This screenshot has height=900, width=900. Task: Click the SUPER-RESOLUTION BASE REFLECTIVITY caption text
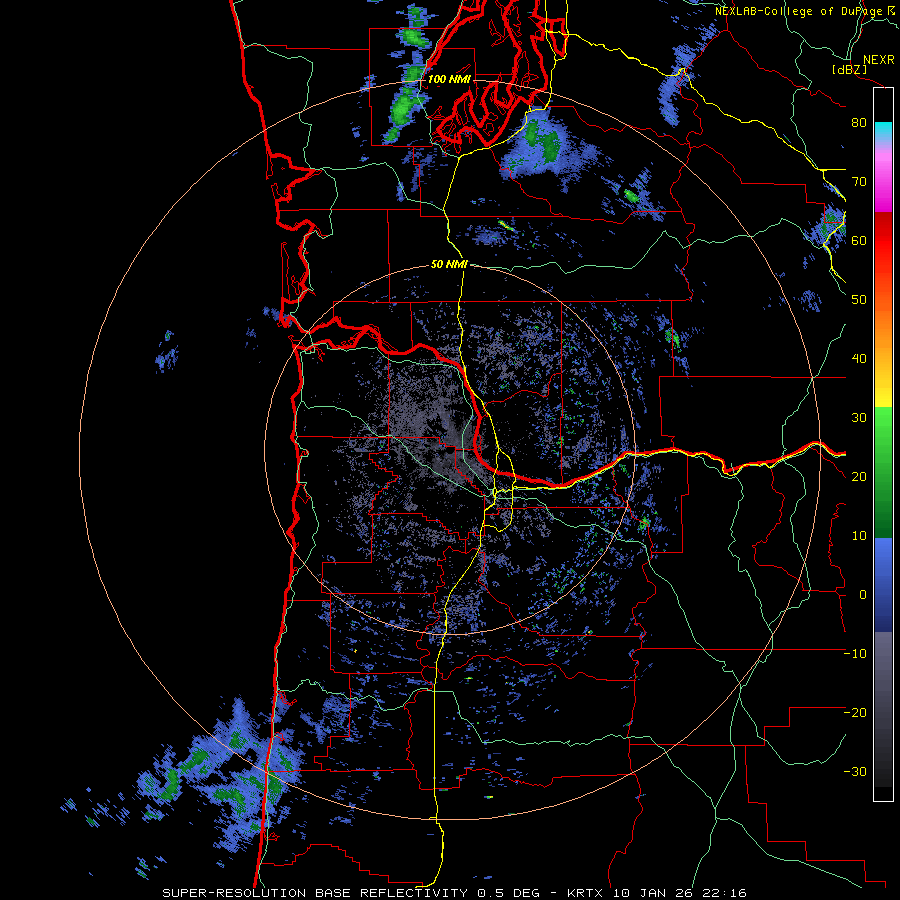pyautogui.click(x=314, y=893)
